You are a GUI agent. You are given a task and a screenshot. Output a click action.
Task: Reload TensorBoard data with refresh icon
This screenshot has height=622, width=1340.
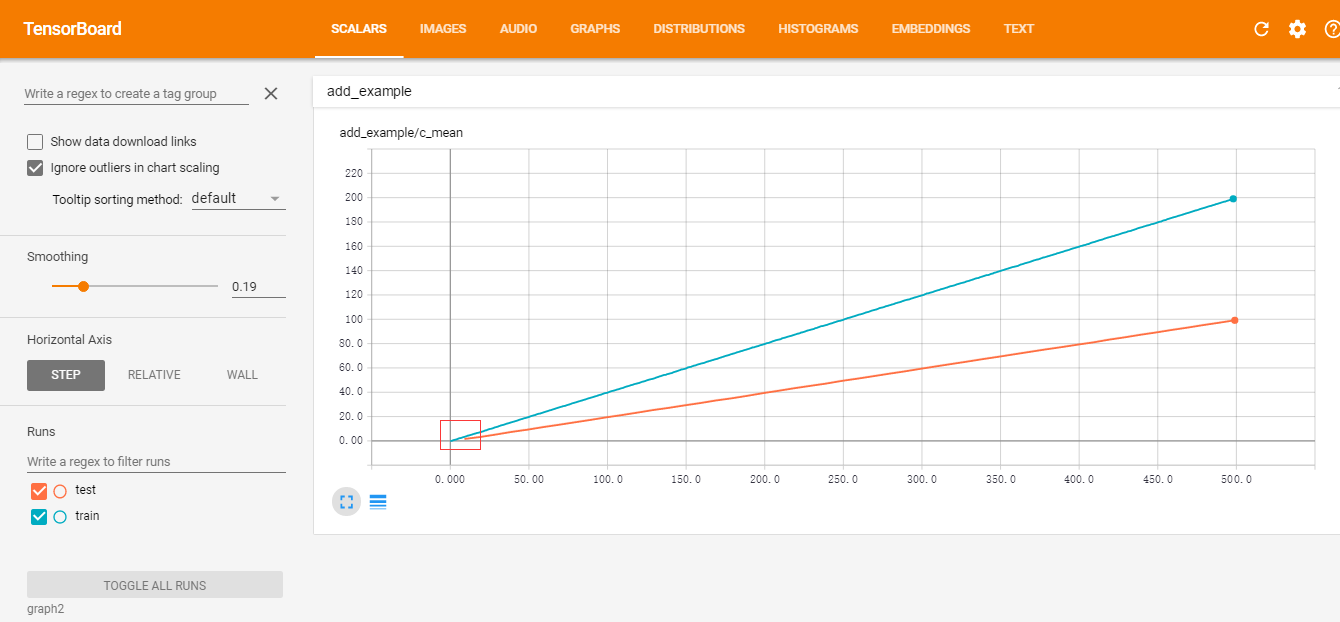click(x=1261, y=29)
